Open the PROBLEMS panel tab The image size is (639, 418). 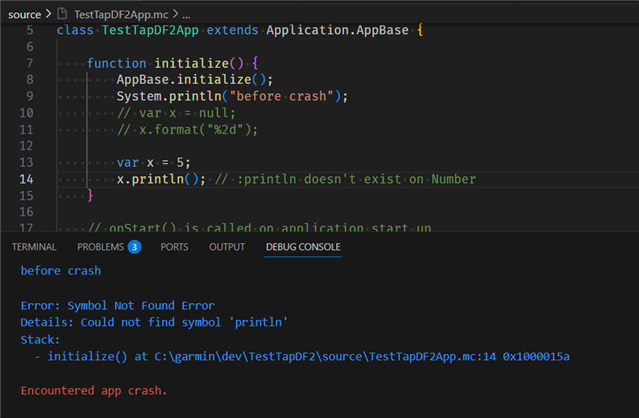click(100, 247)
